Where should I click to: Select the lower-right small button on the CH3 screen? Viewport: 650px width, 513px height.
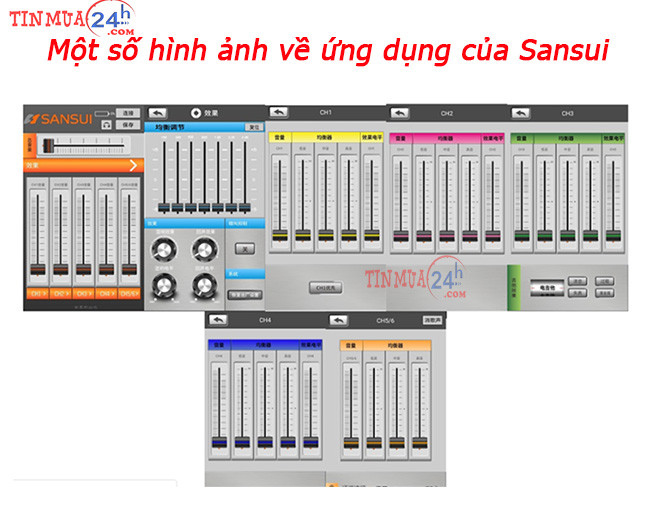605,293
